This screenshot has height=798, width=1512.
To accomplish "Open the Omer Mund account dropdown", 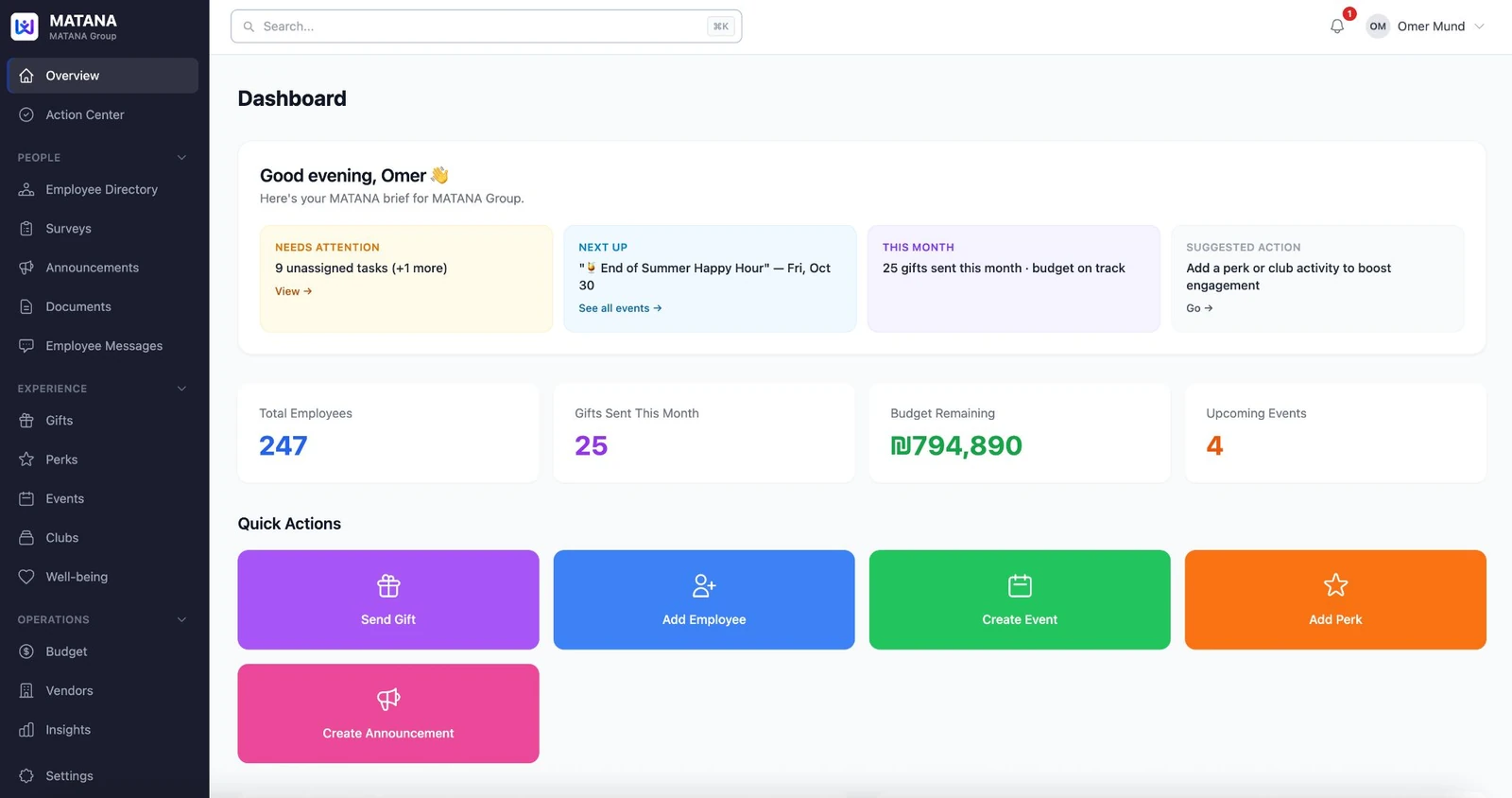I will 1426,26.
